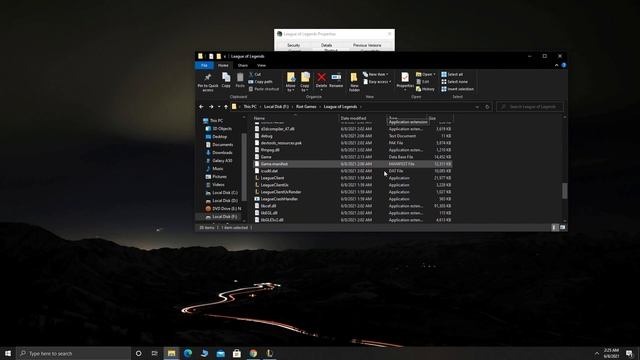Click Select none in the ribbon
Image resolution: width=640 pixels, height=360 pixels.
[454, 82]
